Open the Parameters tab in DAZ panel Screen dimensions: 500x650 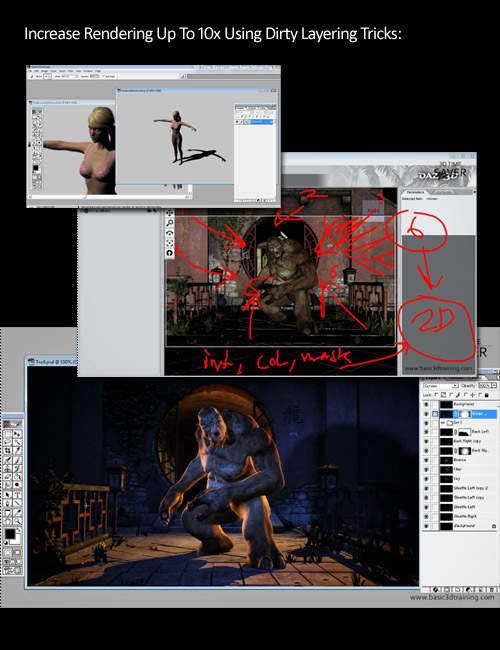click(415, 192)
